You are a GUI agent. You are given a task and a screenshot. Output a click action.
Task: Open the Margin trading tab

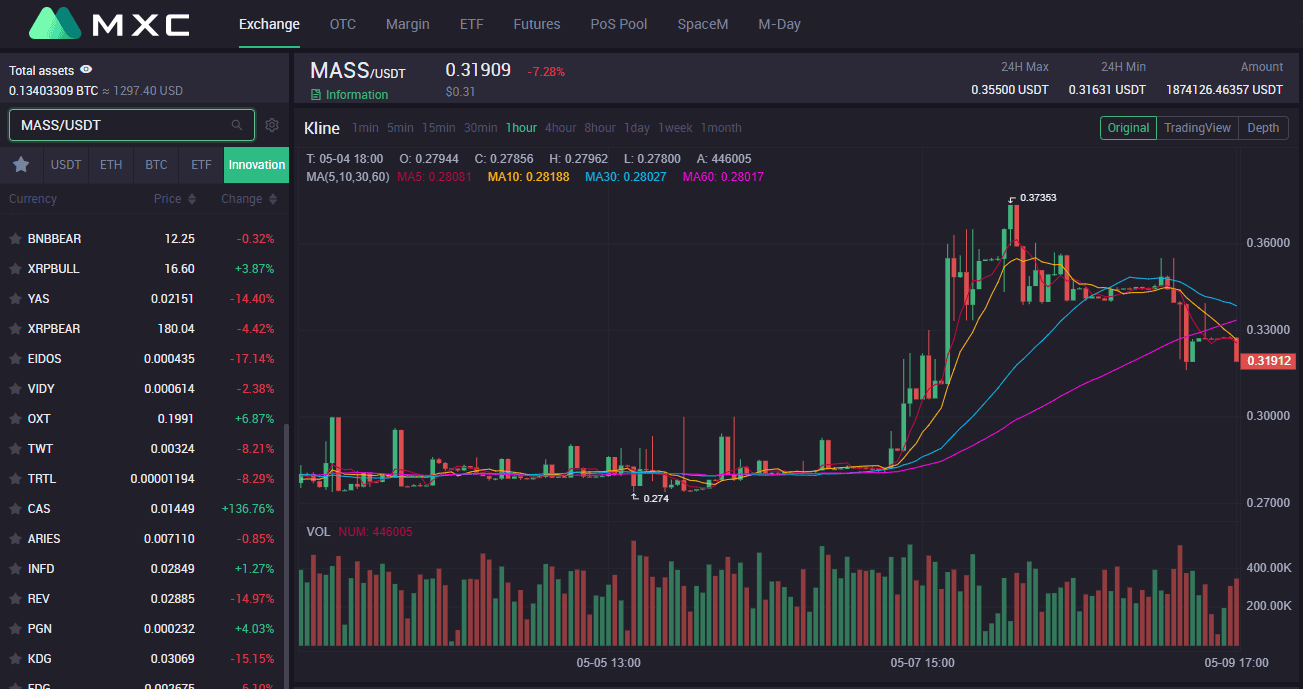[407, 24]
